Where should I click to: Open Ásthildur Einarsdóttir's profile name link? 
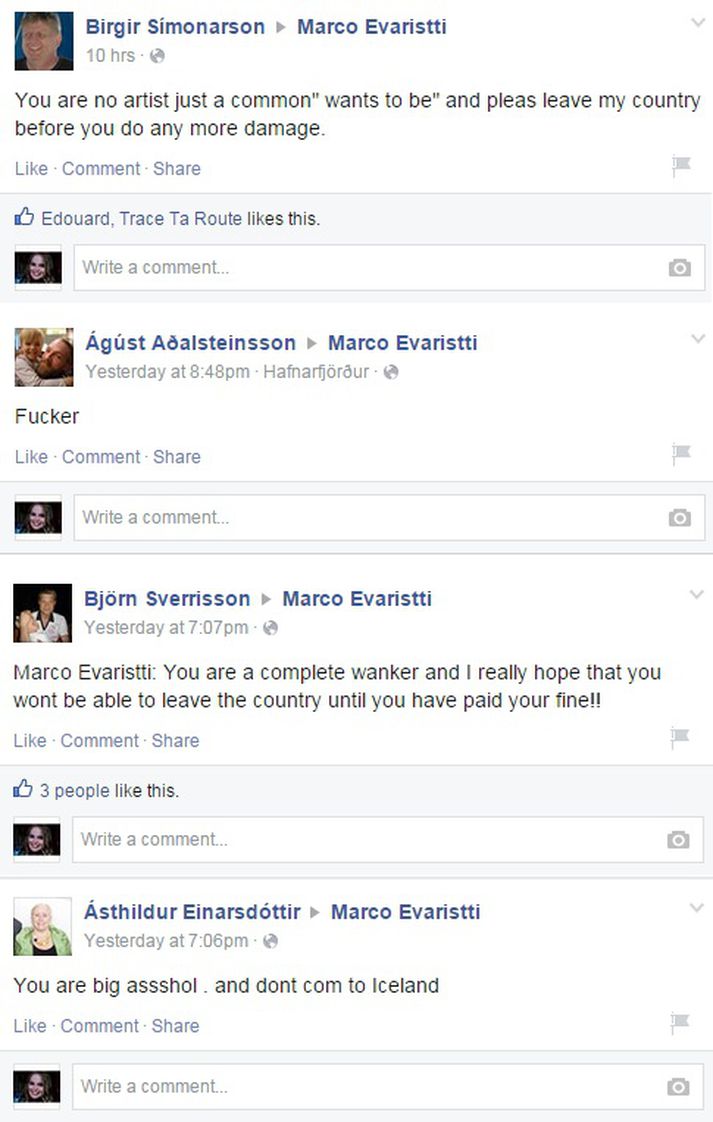click(193, 912)
